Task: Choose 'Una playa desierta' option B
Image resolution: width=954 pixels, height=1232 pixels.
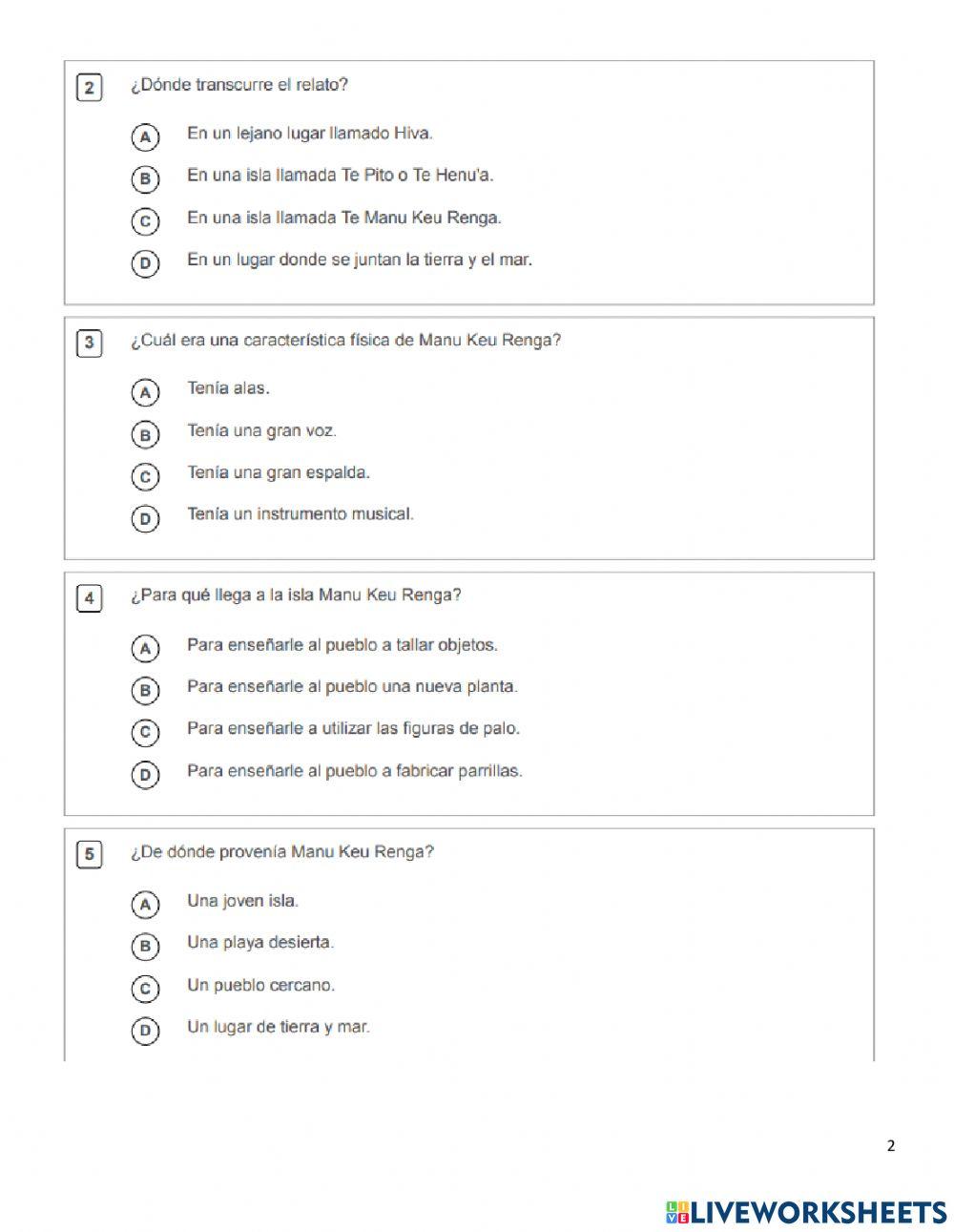Action: [145, 946]
